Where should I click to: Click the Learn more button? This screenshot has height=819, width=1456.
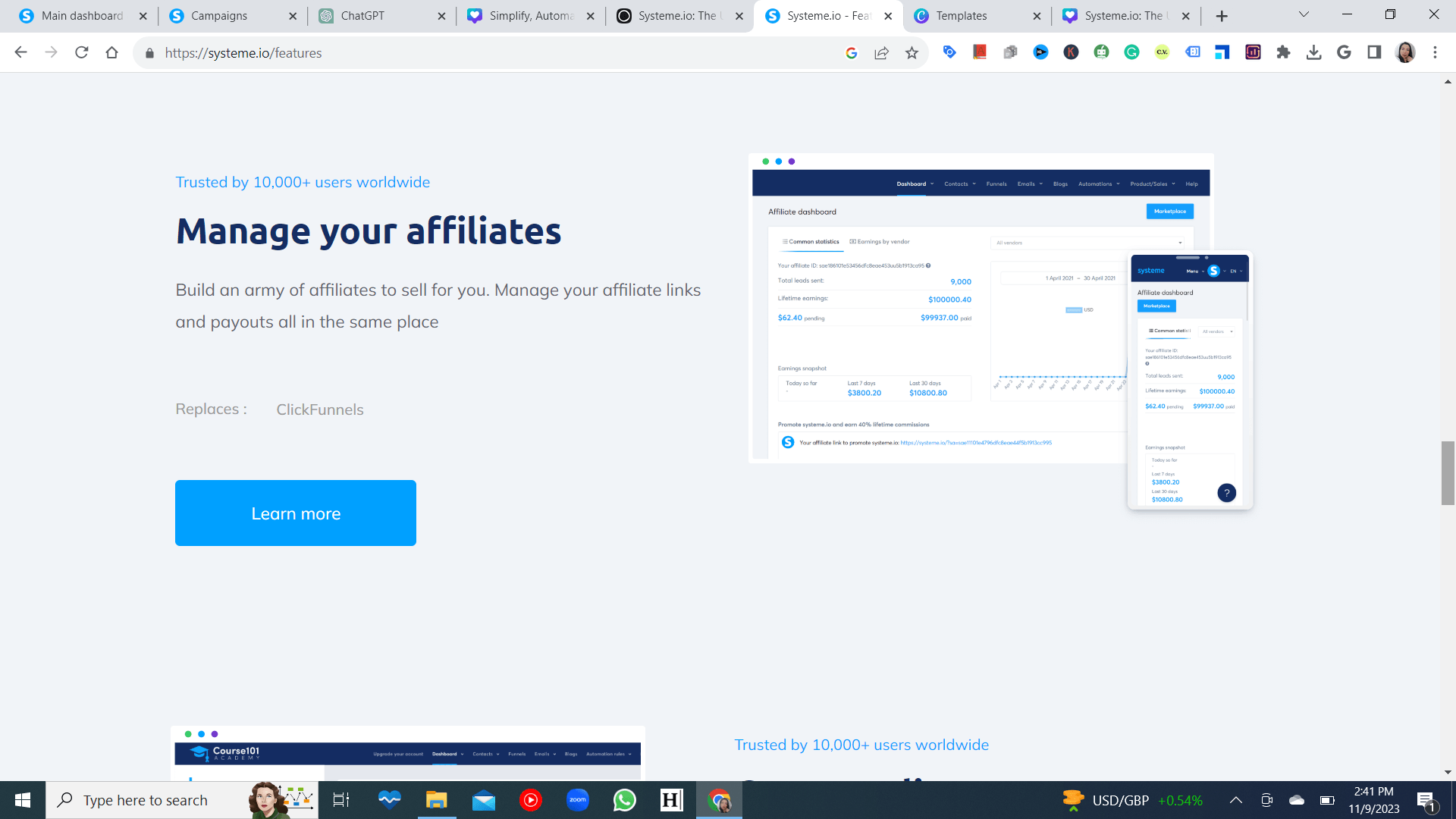coord(296,513)
